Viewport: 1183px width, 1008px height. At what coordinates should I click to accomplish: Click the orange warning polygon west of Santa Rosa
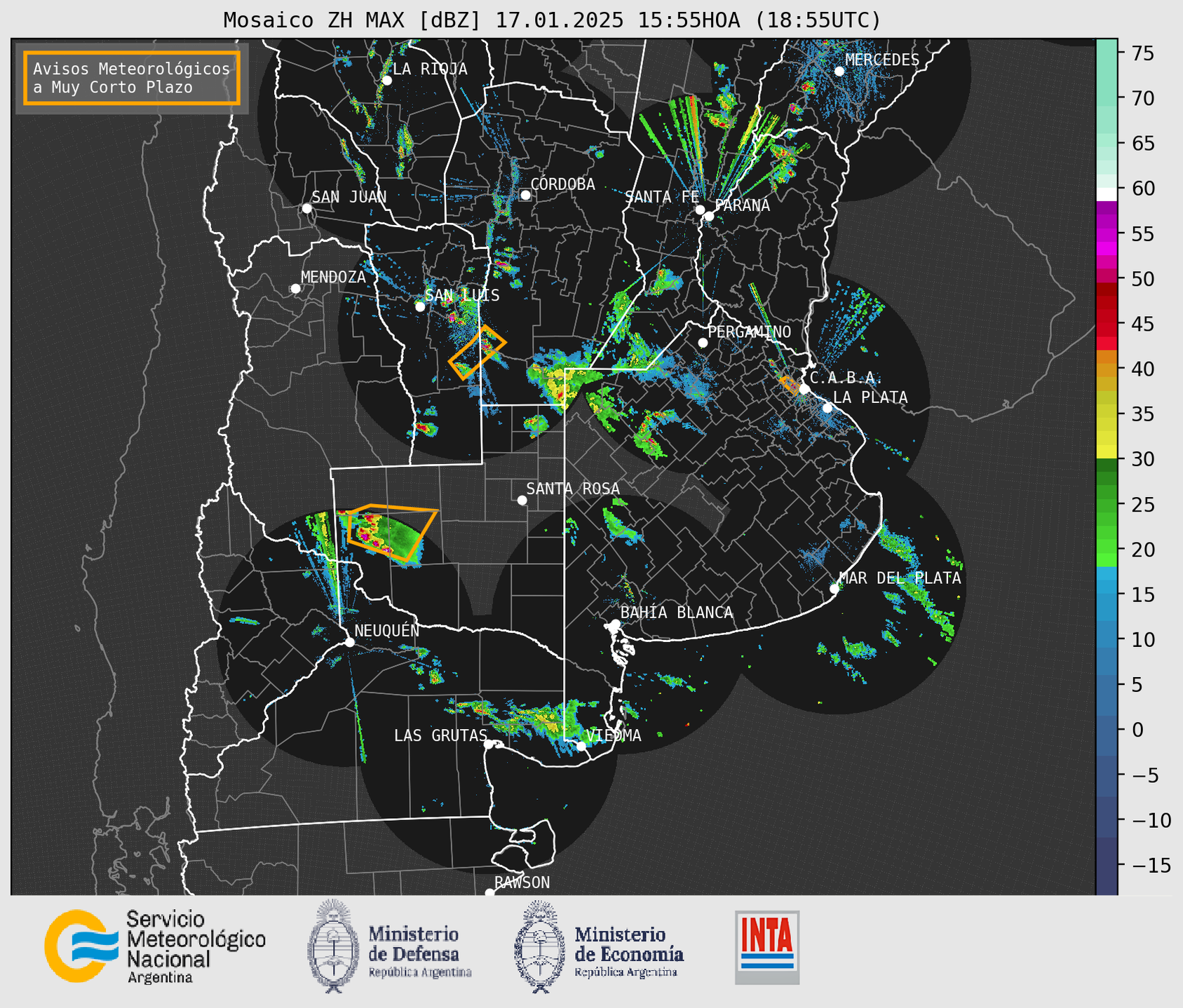click(x=393, y=532)
